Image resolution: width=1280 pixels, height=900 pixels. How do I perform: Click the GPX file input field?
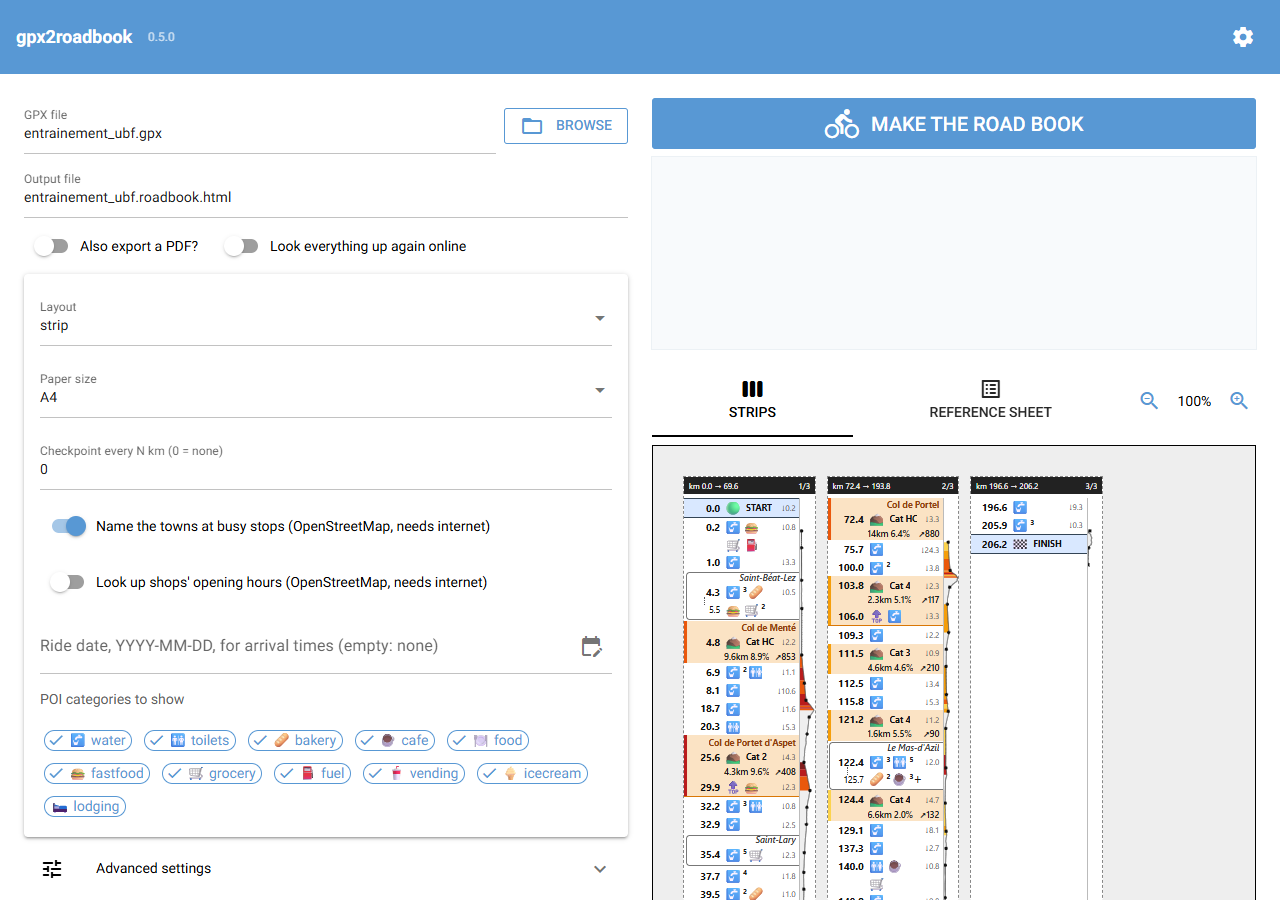click(x=260, y=126)
